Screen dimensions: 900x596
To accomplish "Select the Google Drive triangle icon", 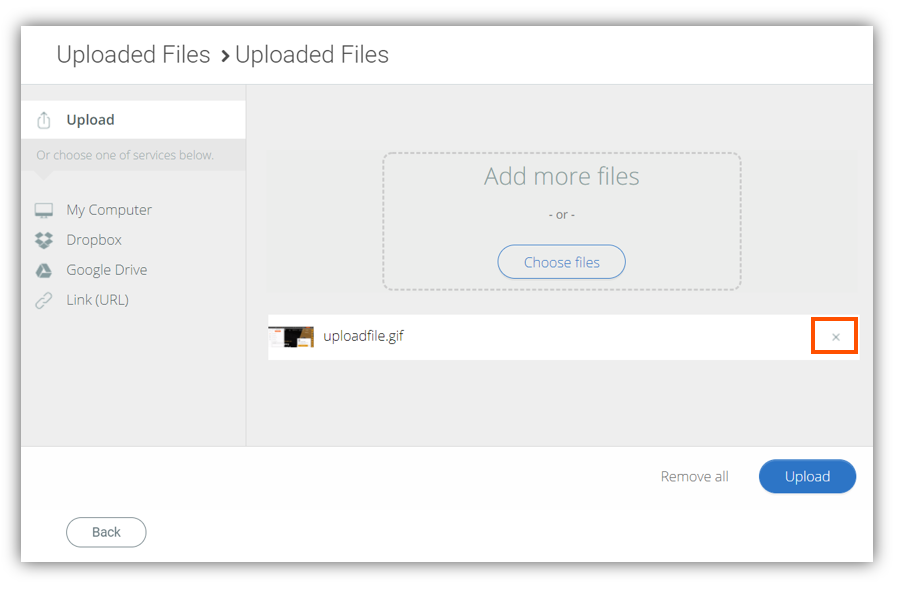I will 44,269.
